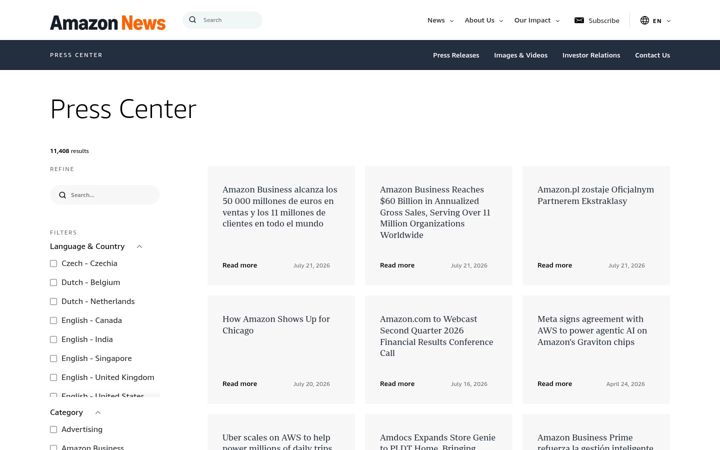Go to Images & Videos

coord(521,55)
